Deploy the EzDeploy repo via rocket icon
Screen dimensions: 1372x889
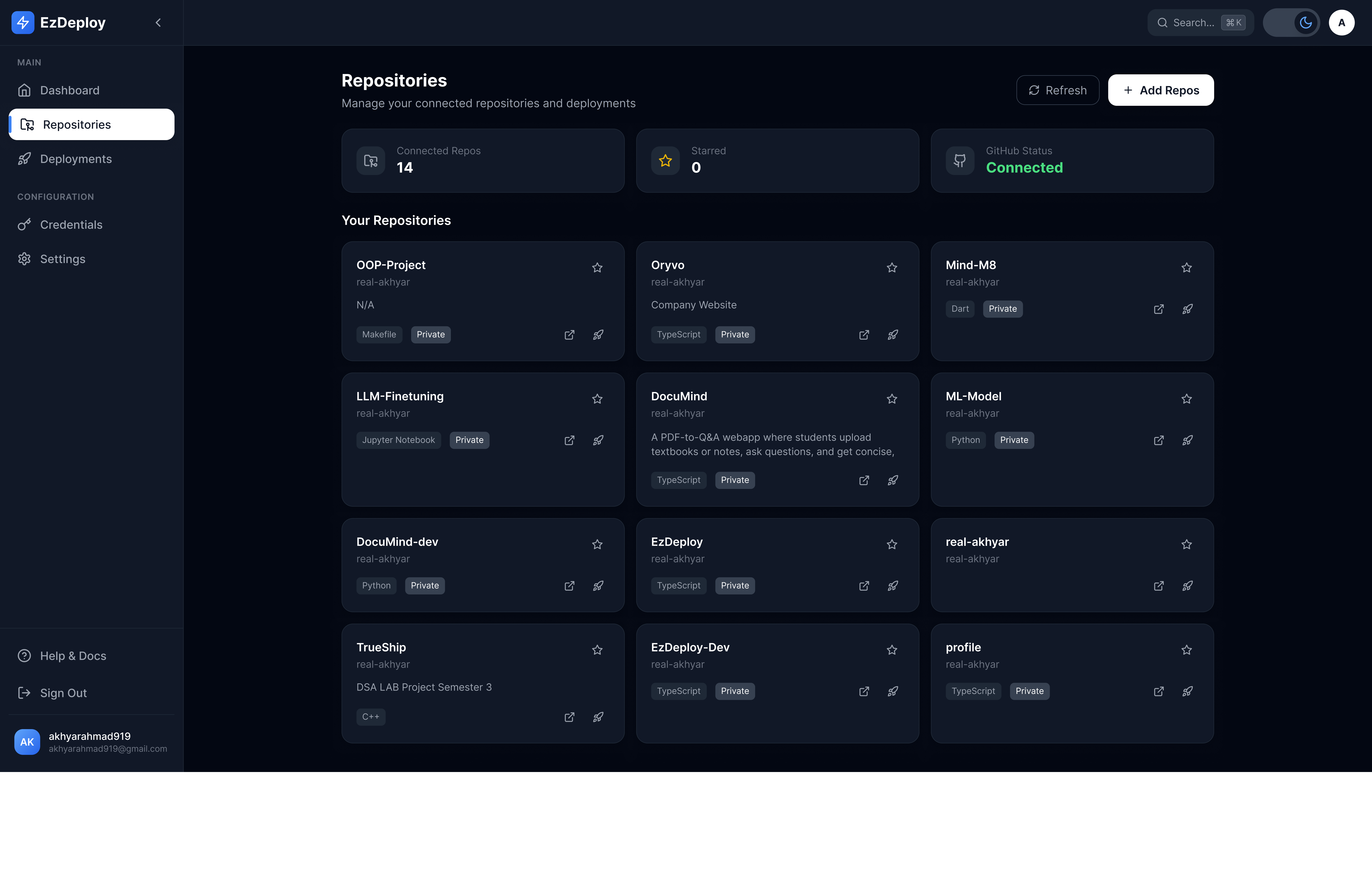pyautogui.click(x=892, y=586)
